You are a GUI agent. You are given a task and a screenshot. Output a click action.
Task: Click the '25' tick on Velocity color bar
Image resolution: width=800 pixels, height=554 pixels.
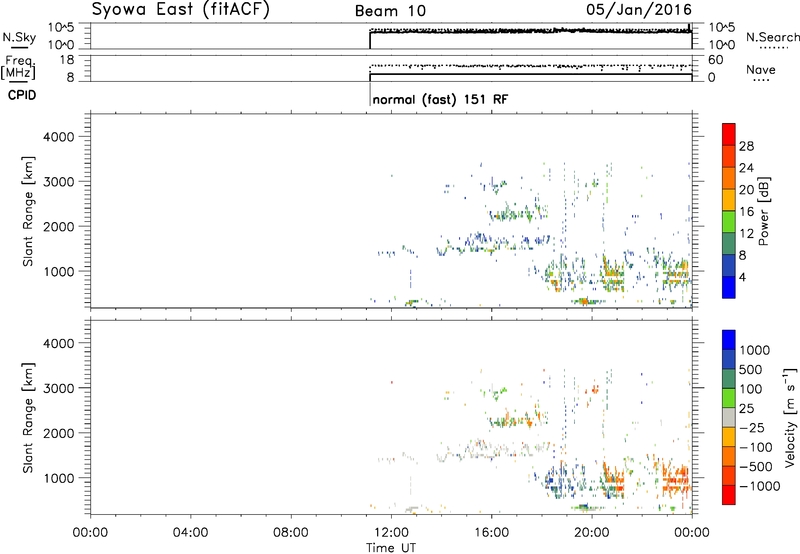tap(746, 409)
